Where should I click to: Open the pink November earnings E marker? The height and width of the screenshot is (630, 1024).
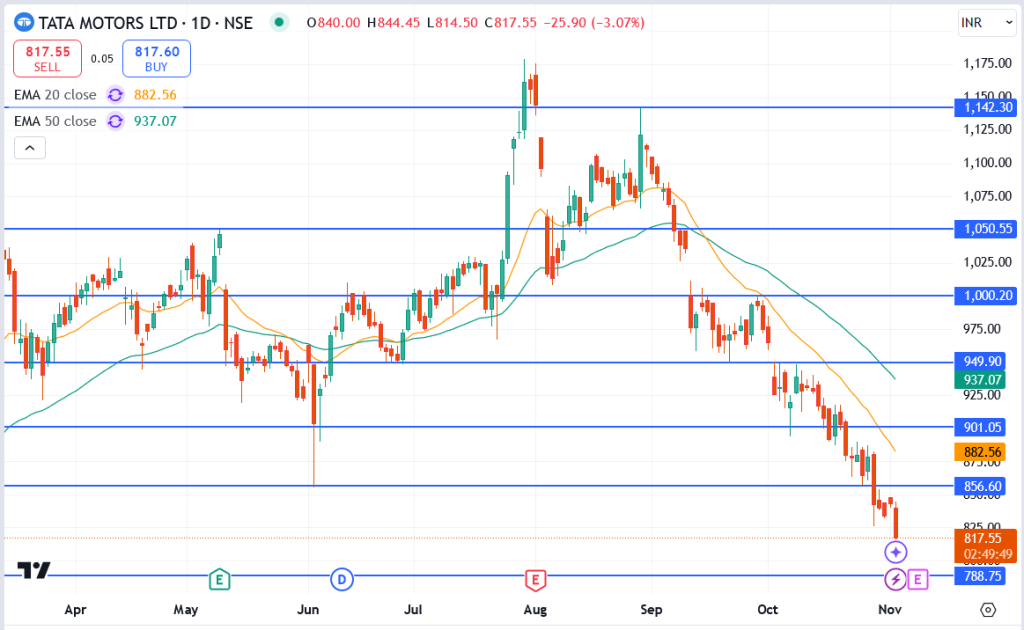point(918,579)
